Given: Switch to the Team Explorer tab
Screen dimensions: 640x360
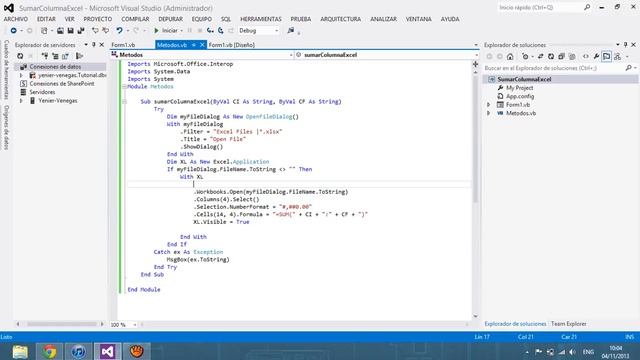Looking at the screenshot, I should click(x=569, y=324).
